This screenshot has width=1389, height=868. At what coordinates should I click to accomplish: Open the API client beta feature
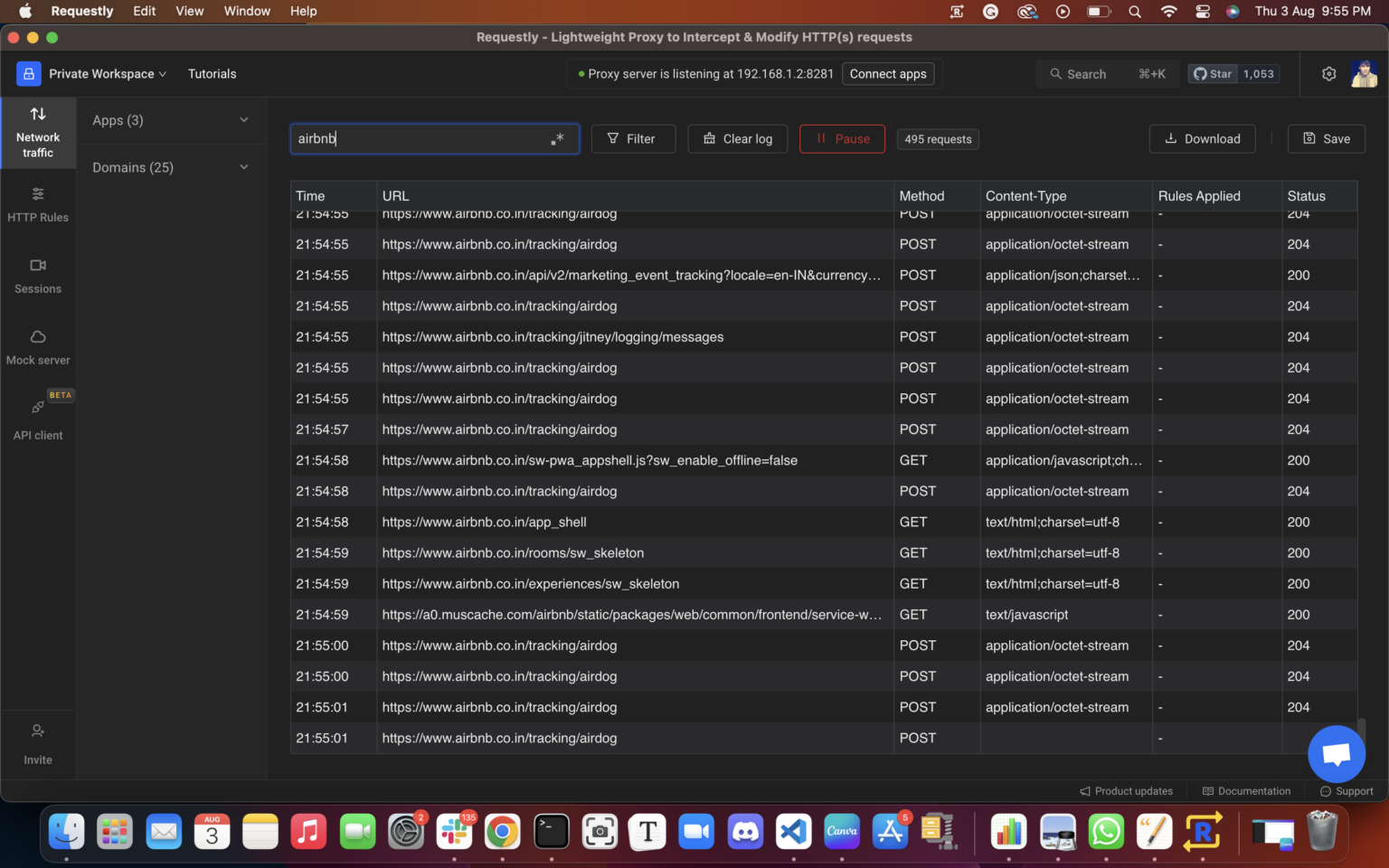[37, 420]
